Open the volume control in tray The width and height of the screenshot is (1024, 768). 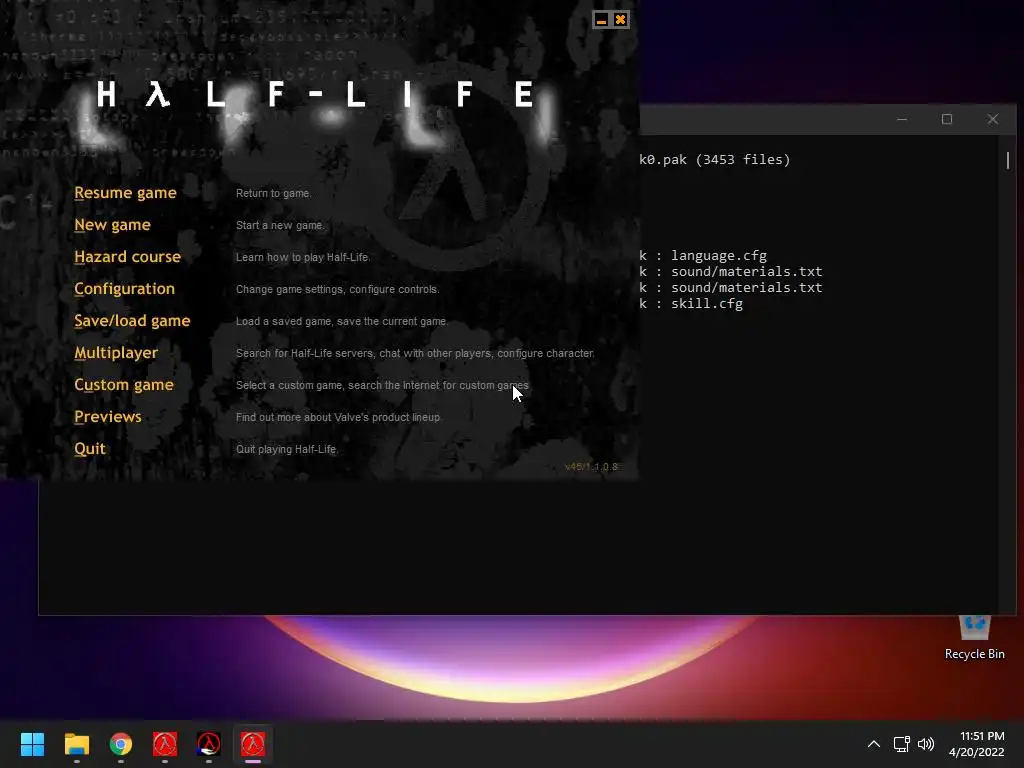[x=926, y=744]
